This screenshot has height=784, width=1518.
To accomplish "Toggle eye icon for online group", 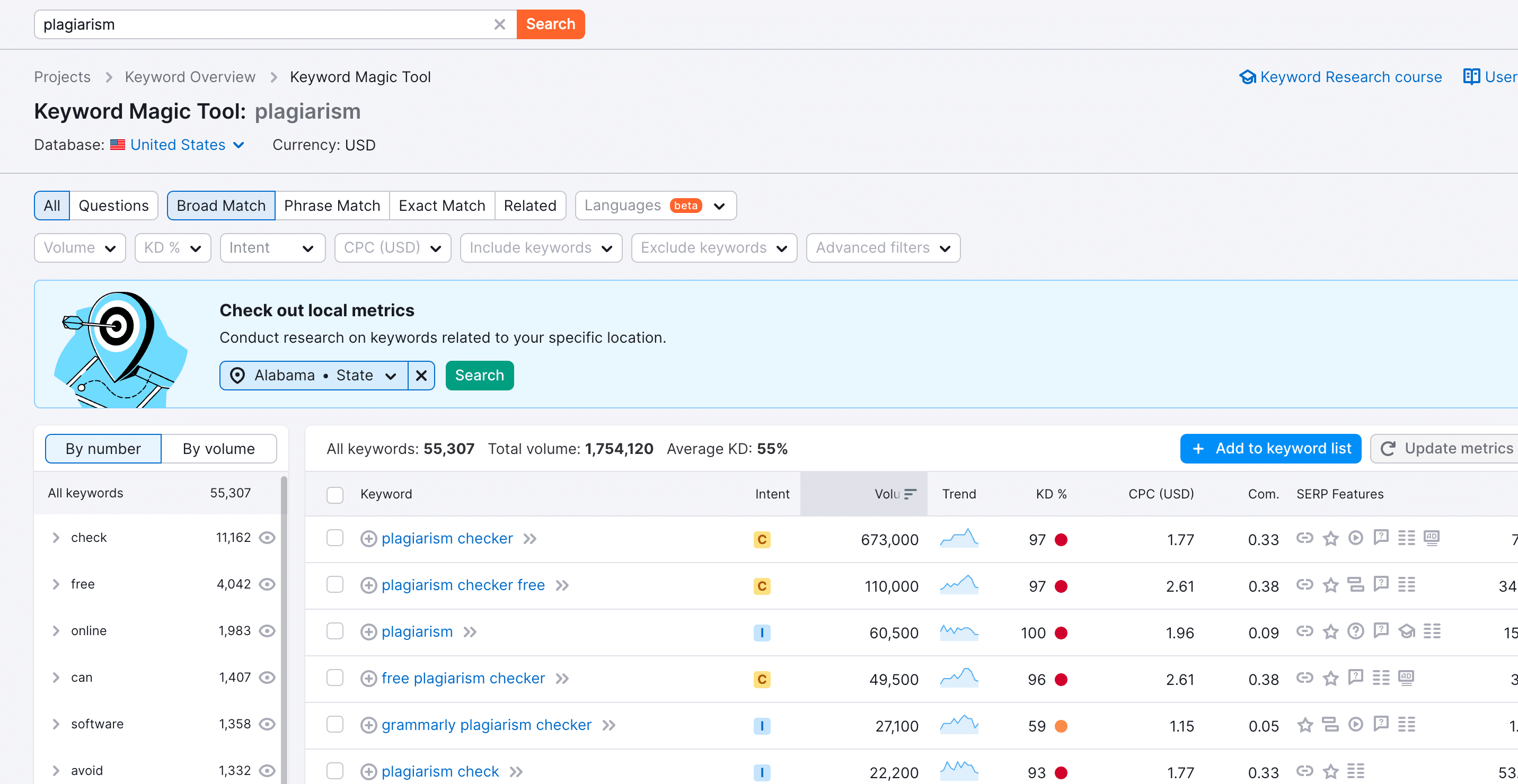I will click(x=268, y=631).
